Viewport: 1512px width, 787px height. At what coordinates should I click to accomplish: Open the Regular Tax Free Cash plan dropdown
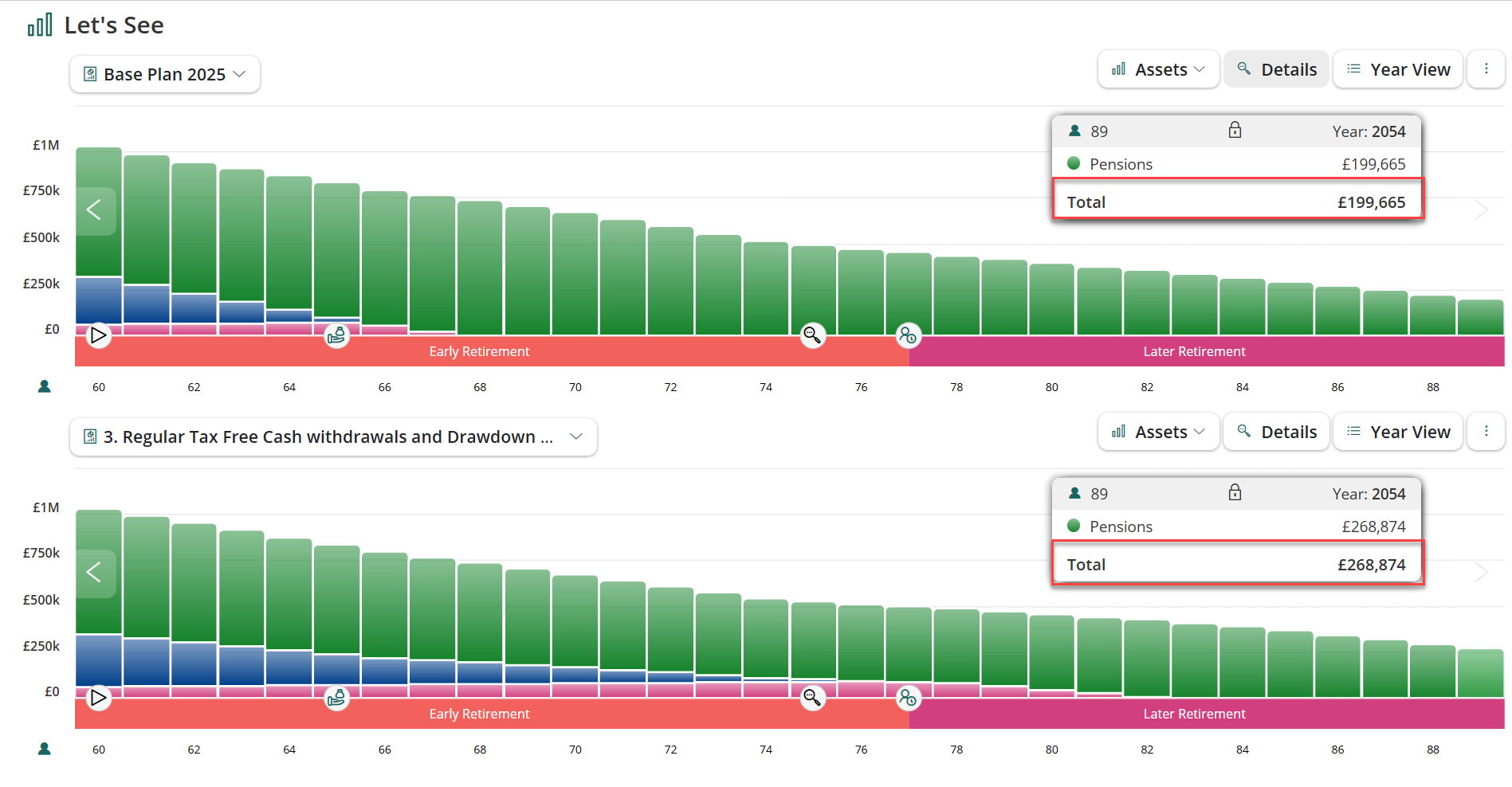click(333, 437)
